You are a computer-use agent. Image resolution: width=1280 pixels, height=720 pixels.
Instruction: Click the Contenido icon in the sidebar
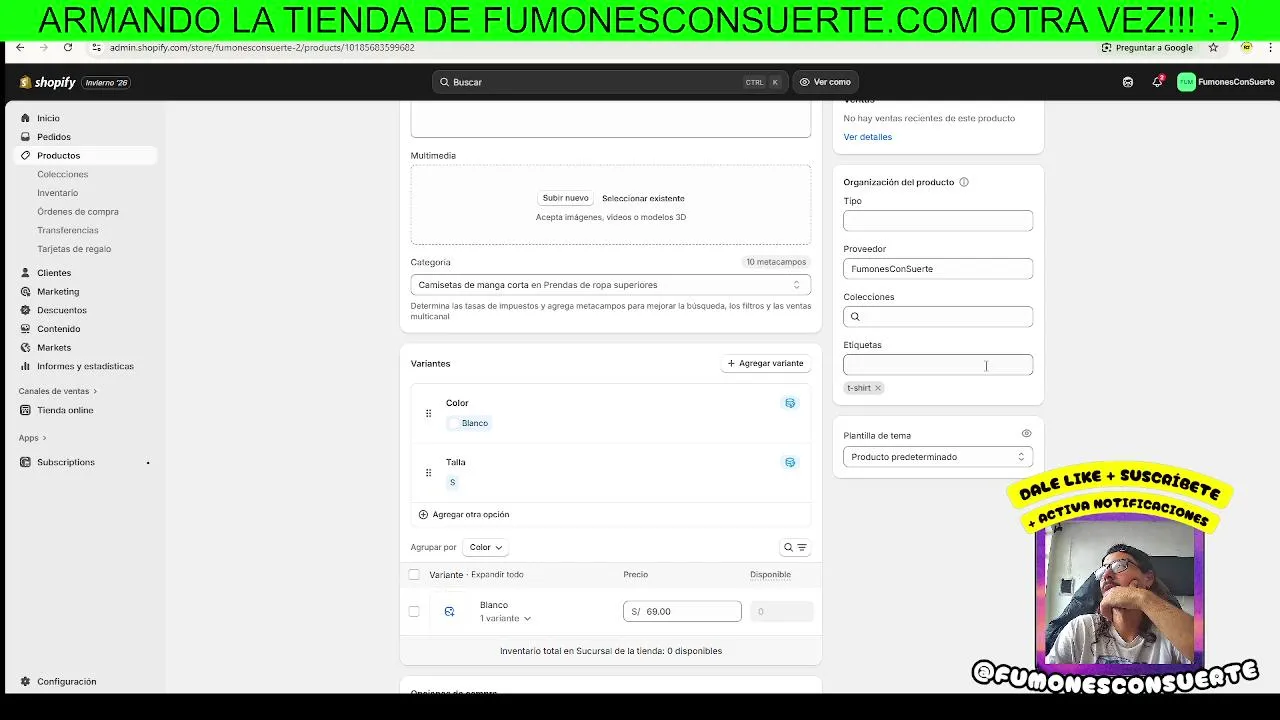(x=26, y=329)
